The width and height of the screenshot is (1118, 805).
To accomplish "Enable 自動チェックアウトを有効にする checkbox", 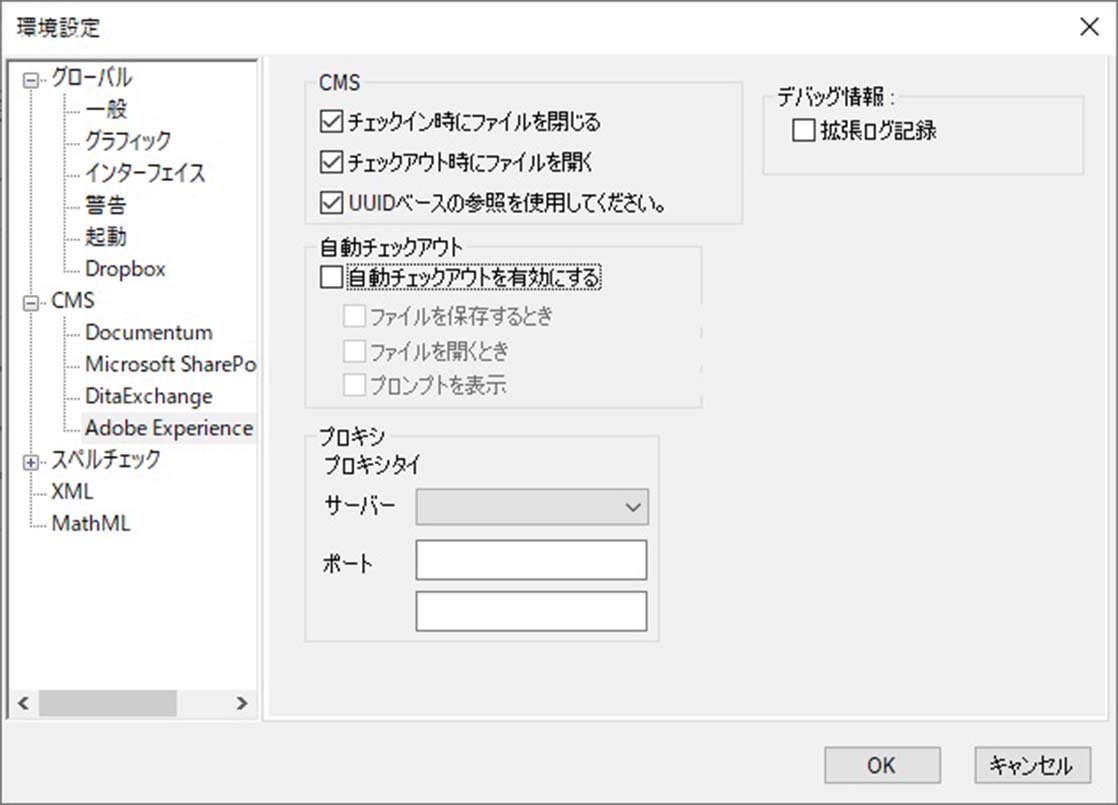I will tap(331, 278).
